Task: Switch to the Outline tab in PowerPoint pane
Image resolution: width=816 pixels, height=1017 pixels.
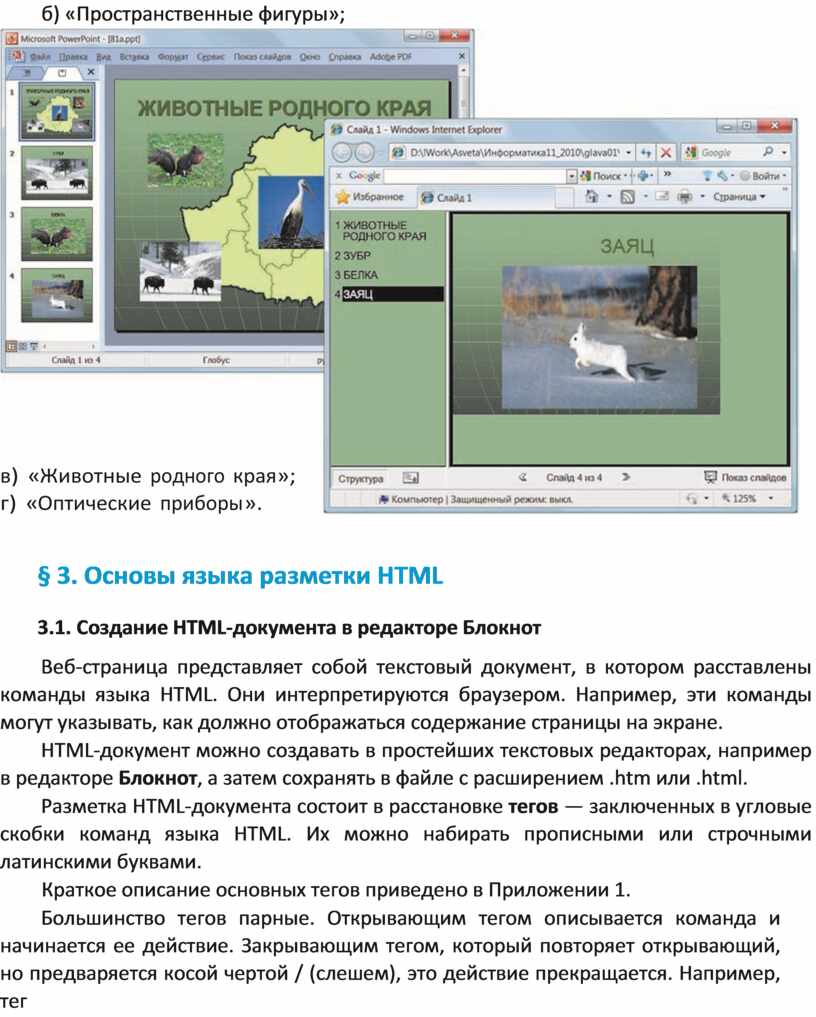Action: [28, 73]
